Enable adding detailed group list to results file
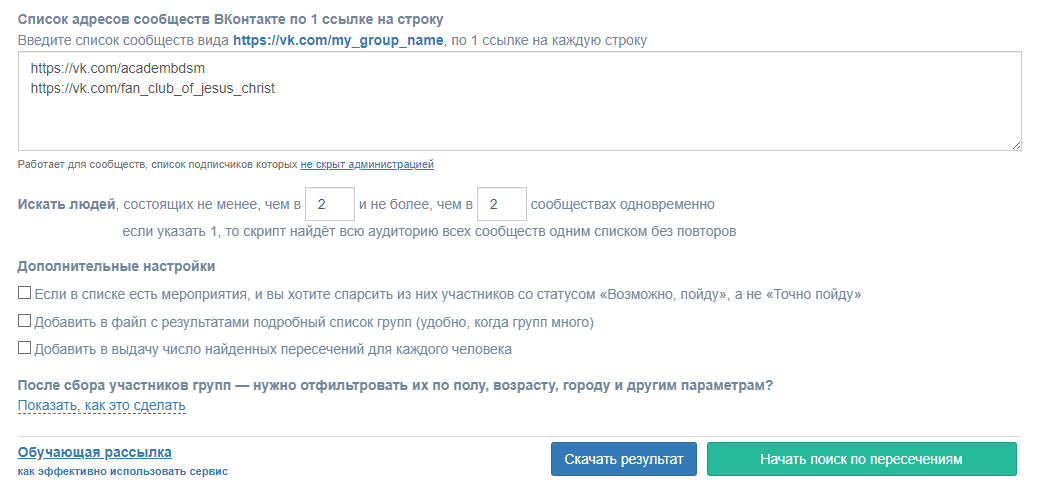This screenshot has width=1041, height=486. (25, 322)
